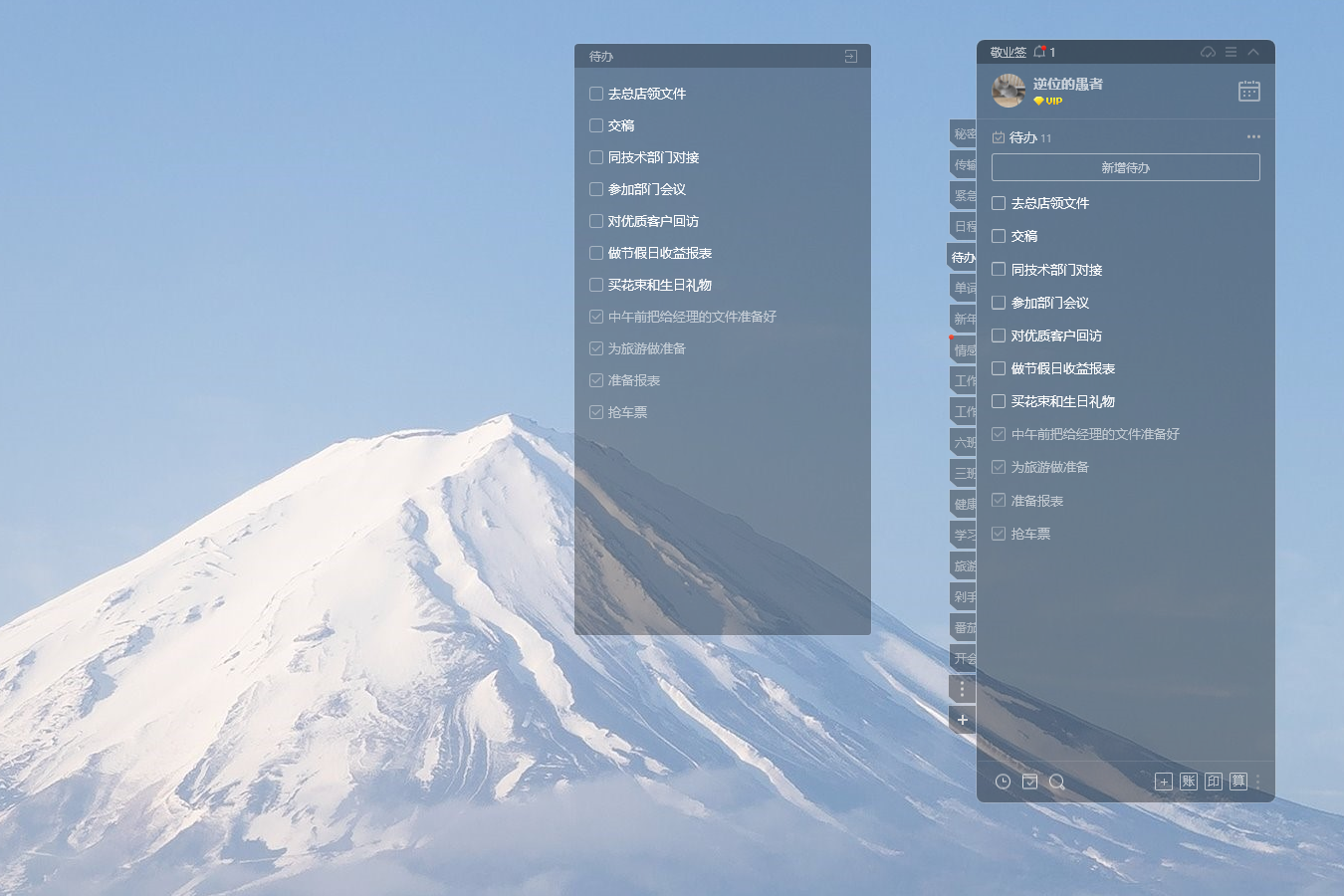The width and height of the screenshot is (1344, 896).
Task: Expand the three-dot menu beside 待办 header
Action: click(1253, 137)
